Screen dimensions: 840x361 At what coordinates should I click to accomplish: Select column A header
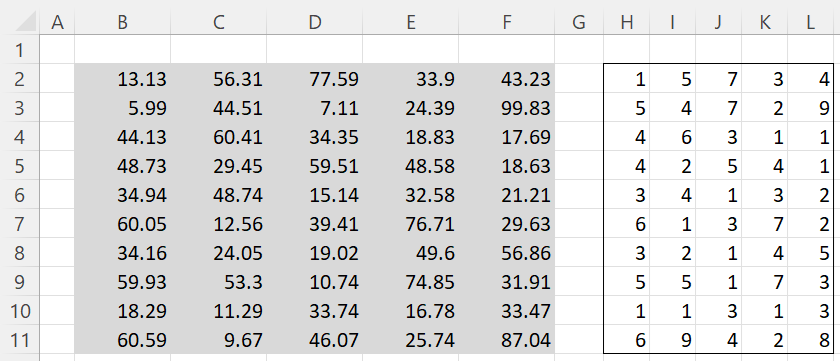tap(57, 22)
